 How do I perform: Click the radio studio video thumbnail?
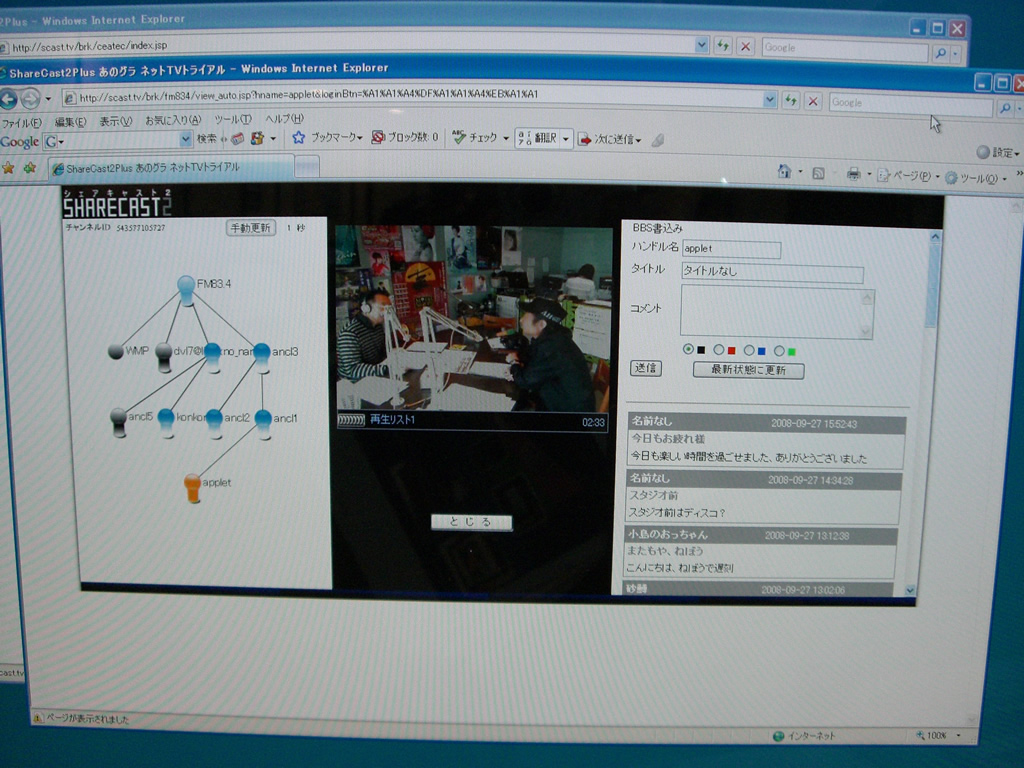473,318
